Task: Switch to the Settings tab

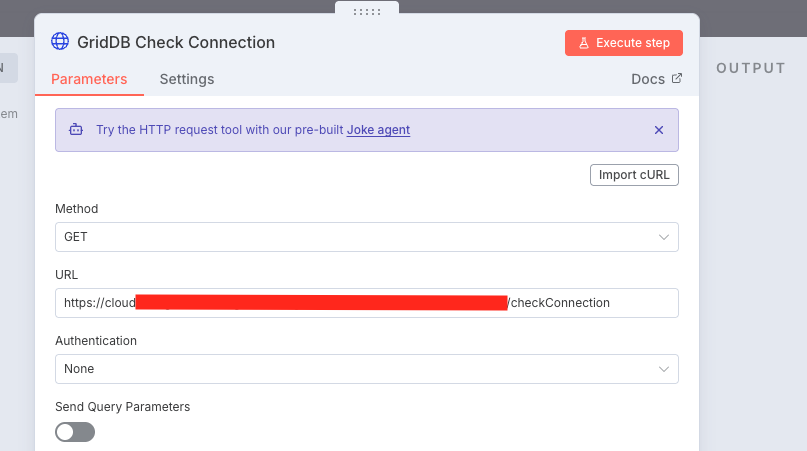Action: (187, 79)
